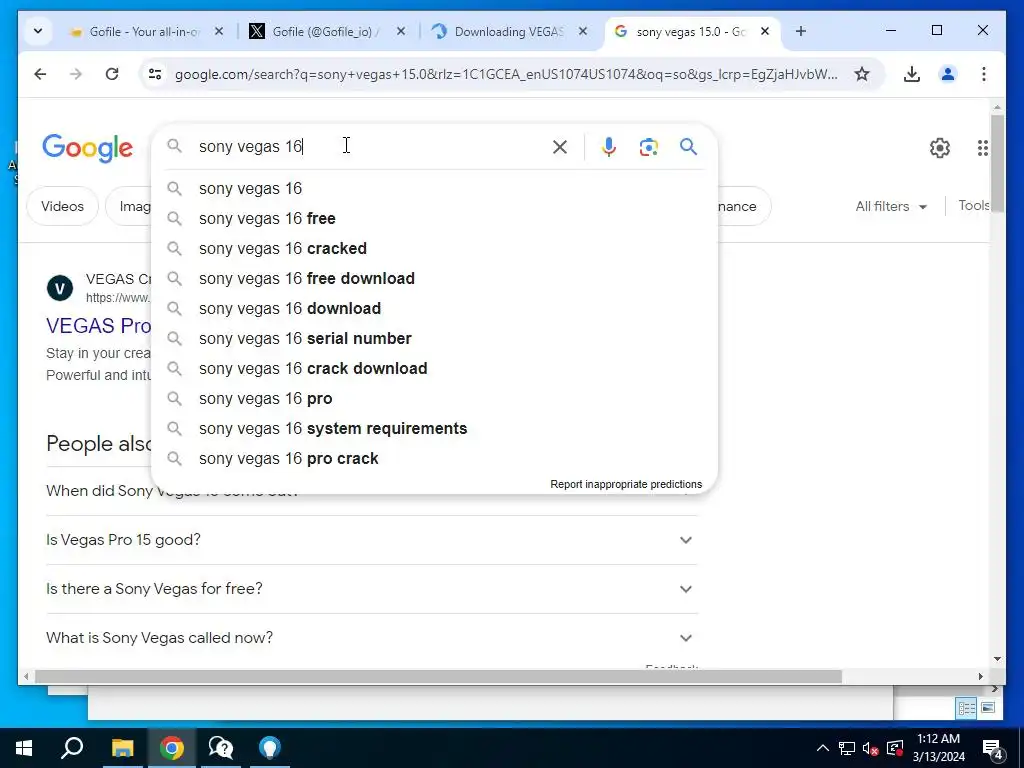This screenshot has width=1024, height=768.
Task: Select suggestion 'sony vegas 16 system requirements'
Action: pyautogui.click(x=434, y=429)
